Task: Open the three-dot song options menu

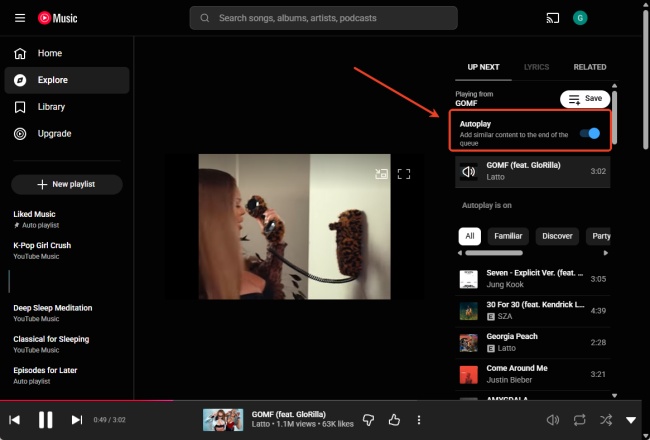Action: coord(419,420)
